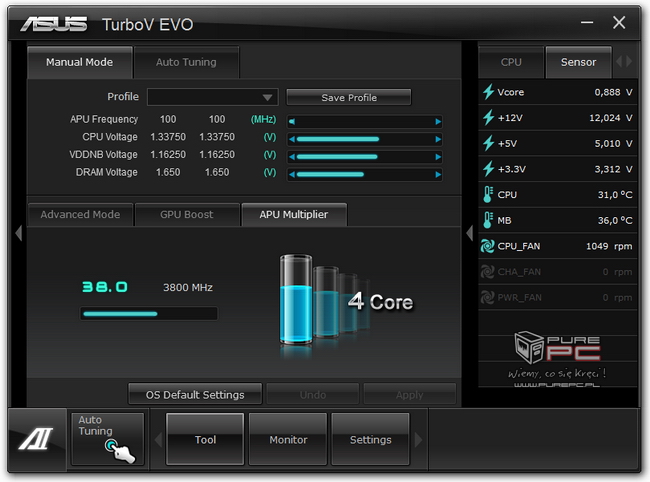Open the Monitor button
The width and height of the screenshot is (650, 482).
click(x=288, y=439)
